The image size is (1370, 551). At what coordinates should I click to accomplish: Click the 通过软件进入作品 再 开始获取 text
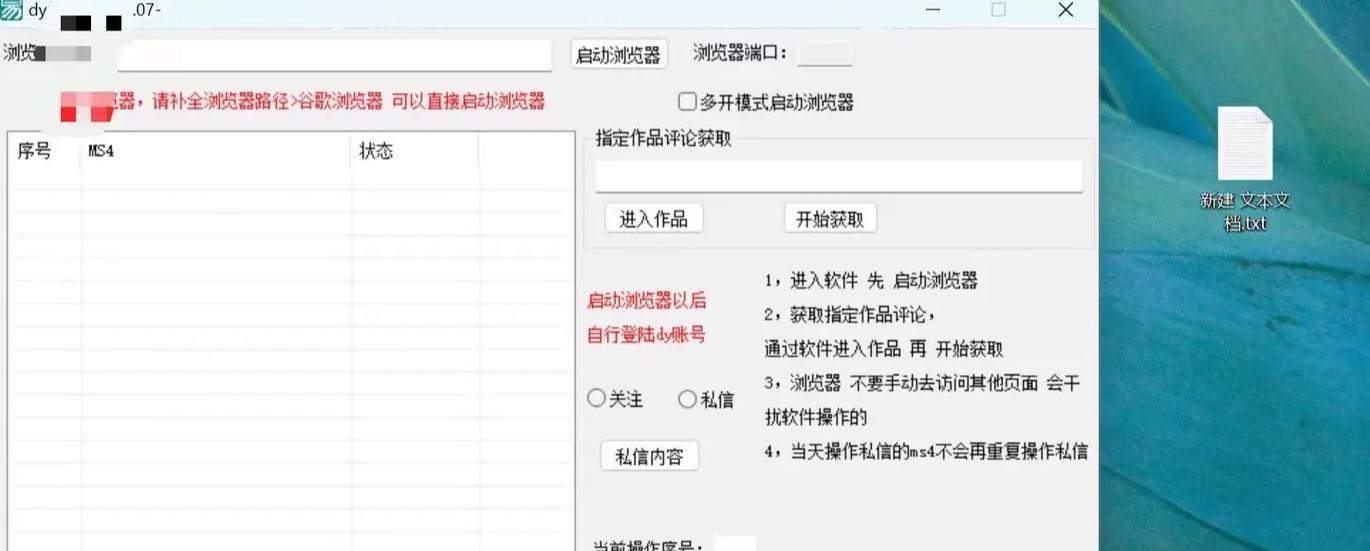[884, 349]
